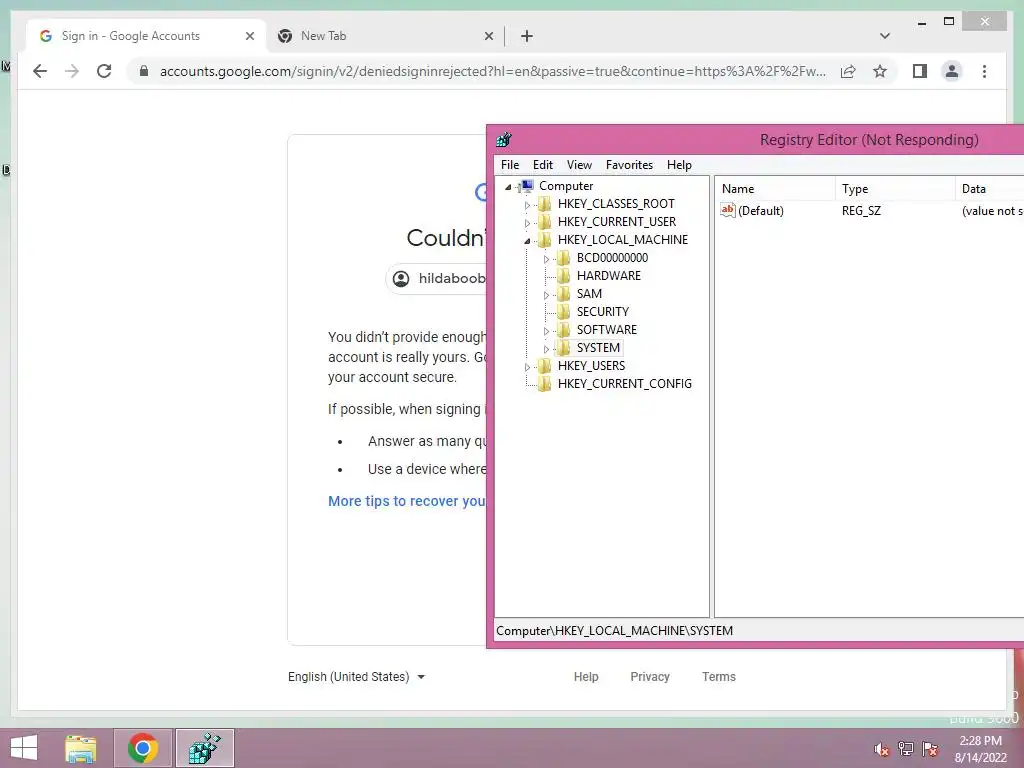The width and height of the screenshot is (1024, 768).
Task: Sort by the Data column header
Action: (x=990, y=189)
